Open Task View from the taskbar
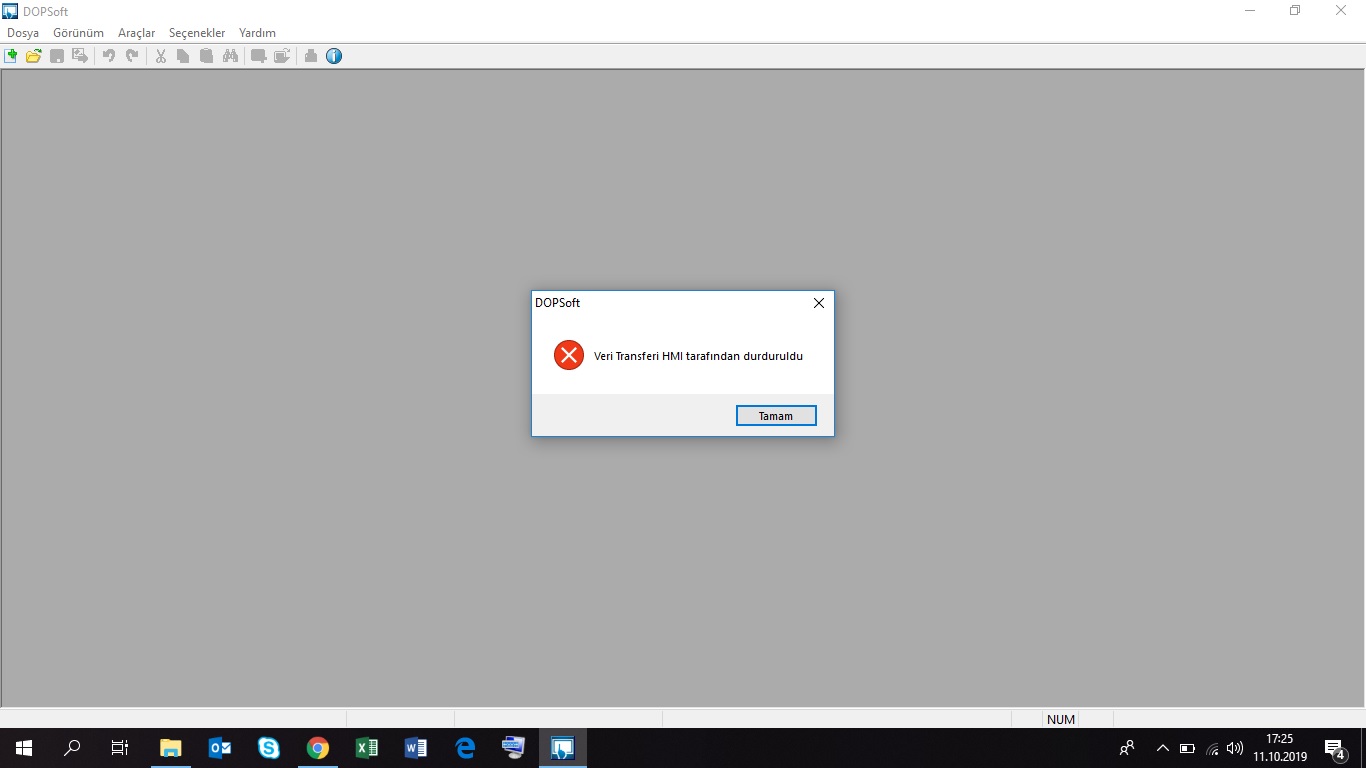The height and width of the screenshot is (768, 1366). pyautogui.click(x=120, y=748)
